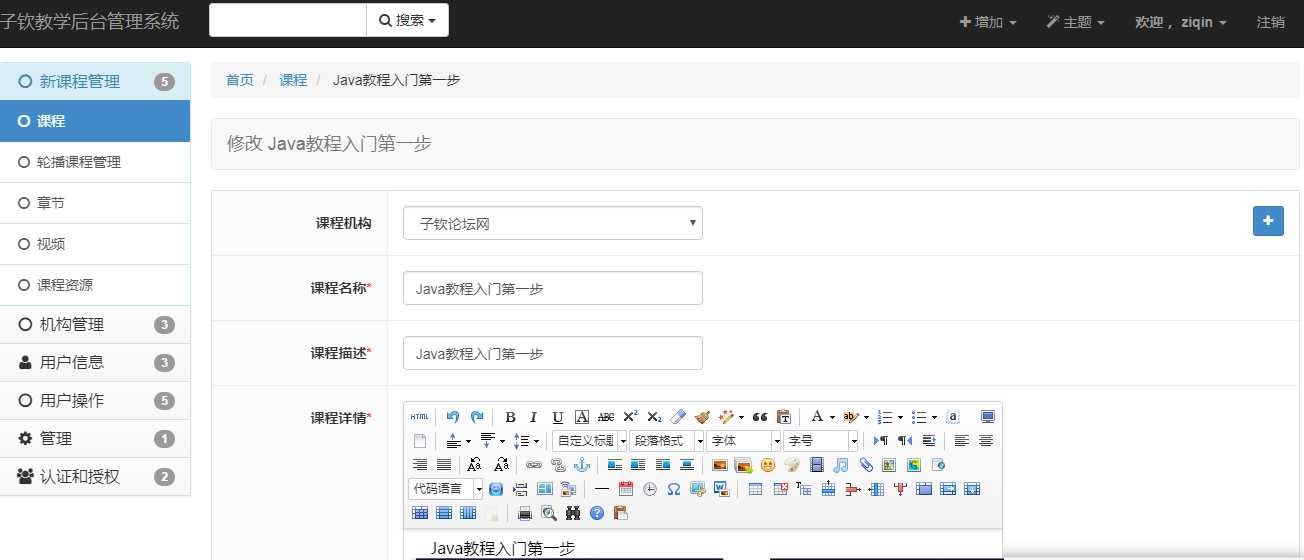Toggle editor fullscreen mode

click(x=988, y=417)
